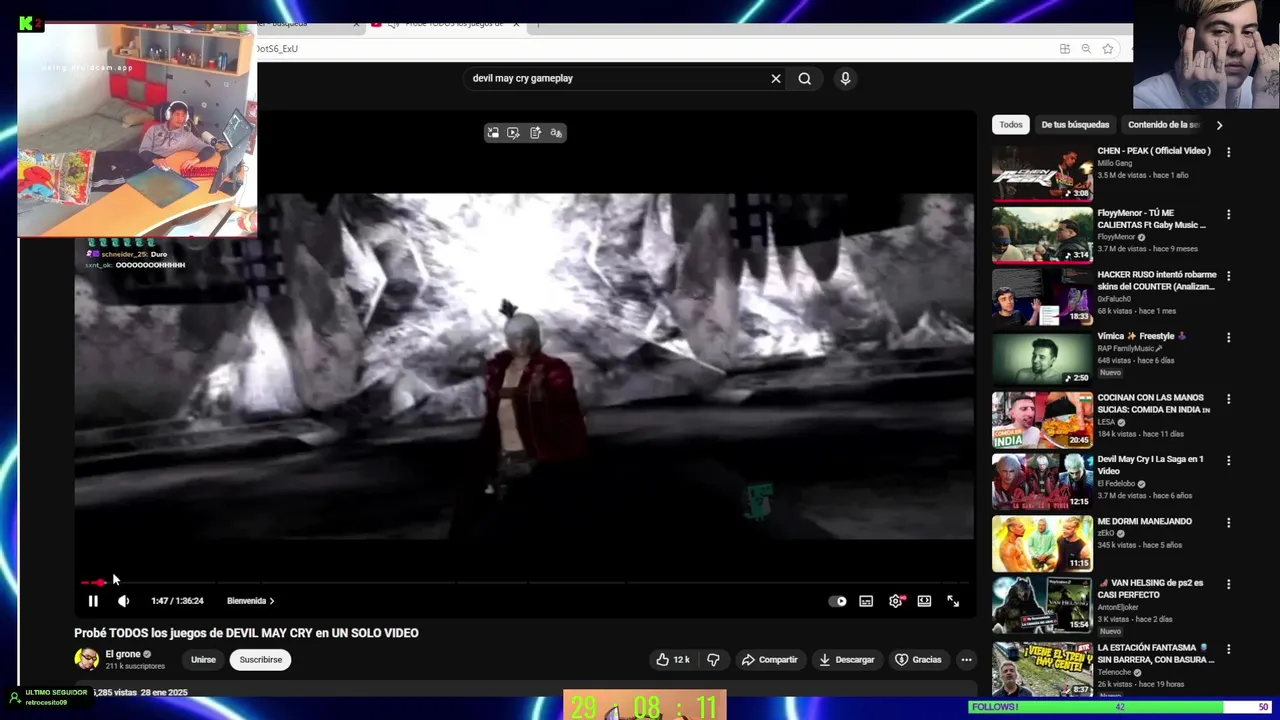Exit fullscreen with the bottom-right player icon
Screen dimensions: 1280x720
953,601
